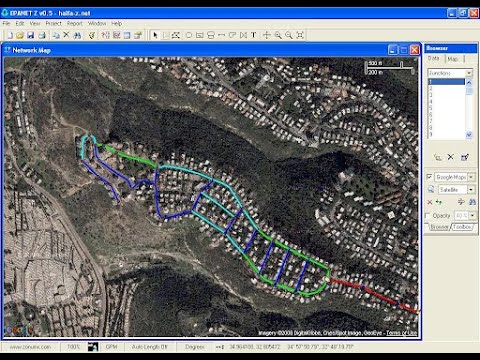480x360 pixels.
Task: Click the map icon beside the Satellite dropdown
Action: pos(431,189)
